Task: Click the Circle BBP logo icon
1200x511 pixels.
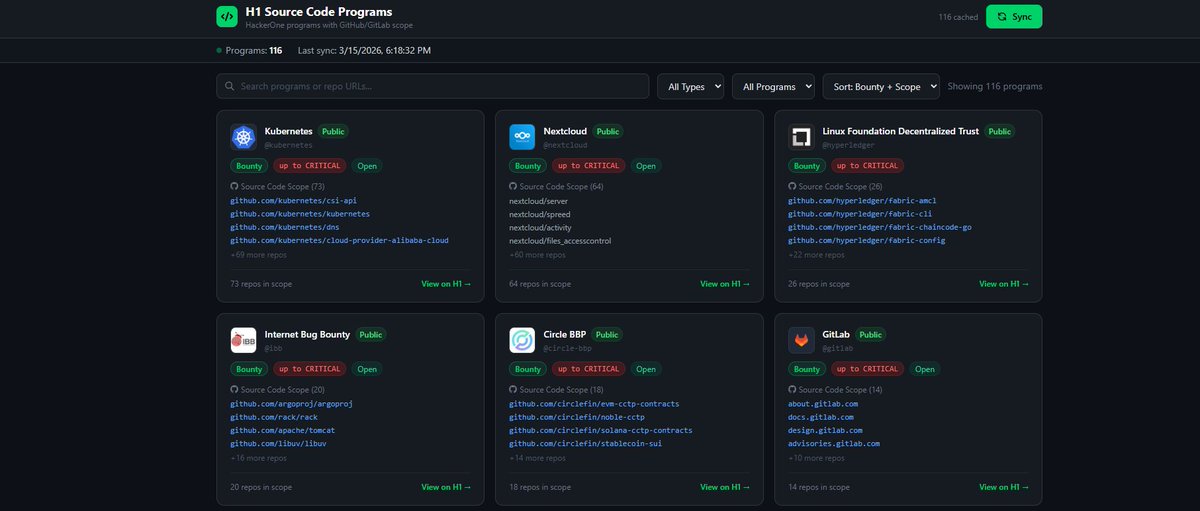Action: [522, 340]
